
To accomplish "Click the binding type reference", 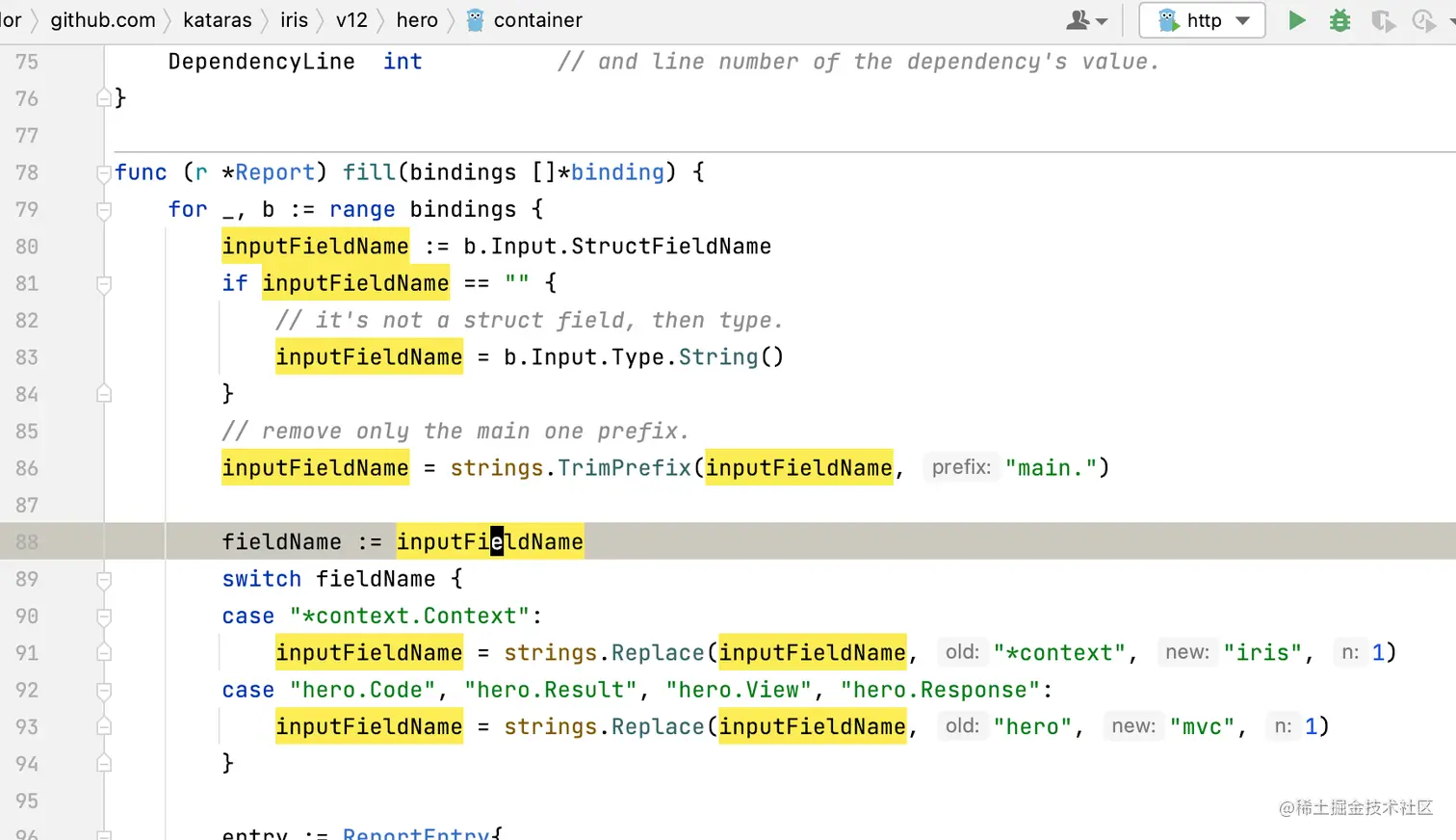I will coord(617,172).
